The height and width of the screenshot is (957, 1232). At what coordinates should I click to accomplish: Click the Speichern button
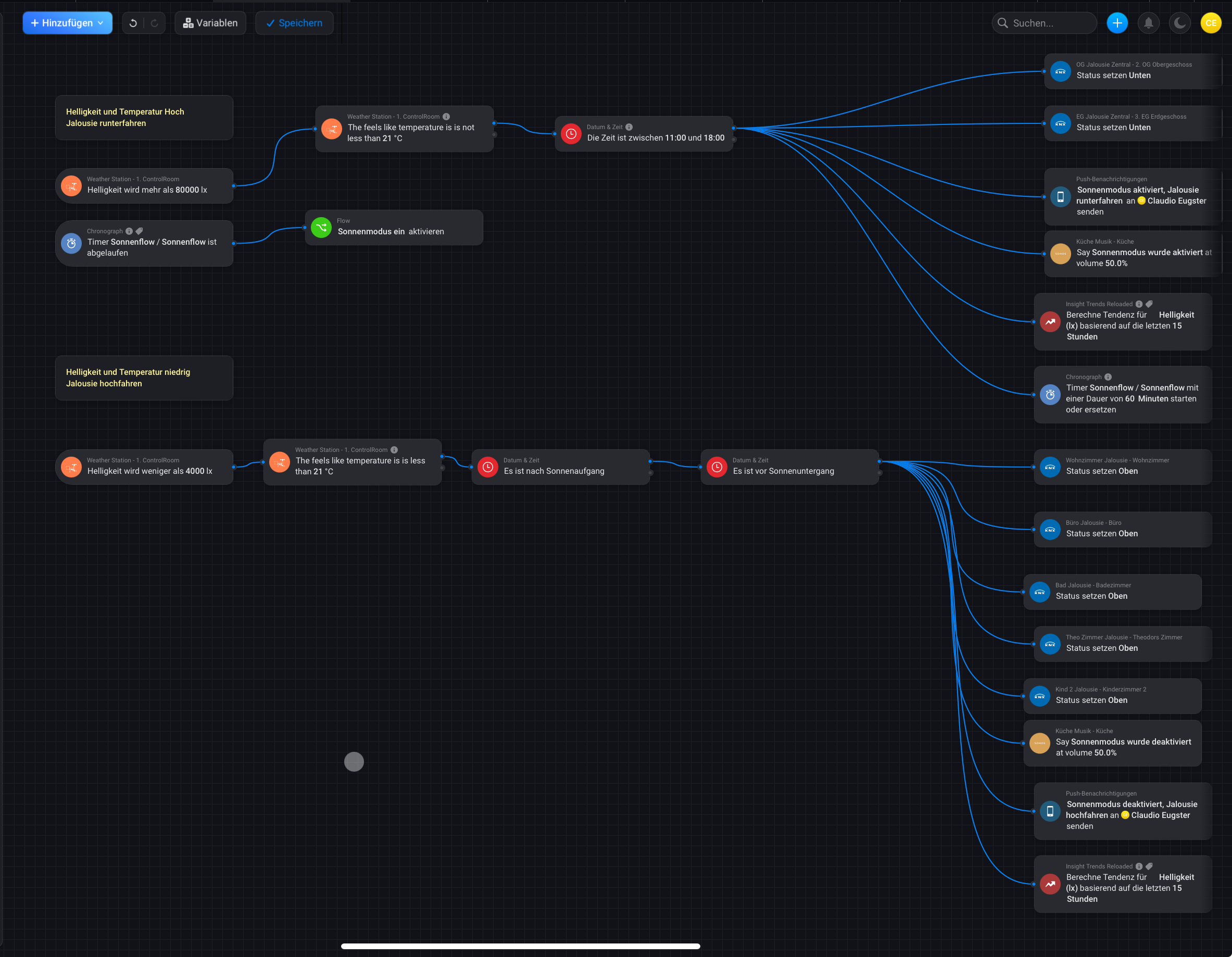(x=294, y=23)
